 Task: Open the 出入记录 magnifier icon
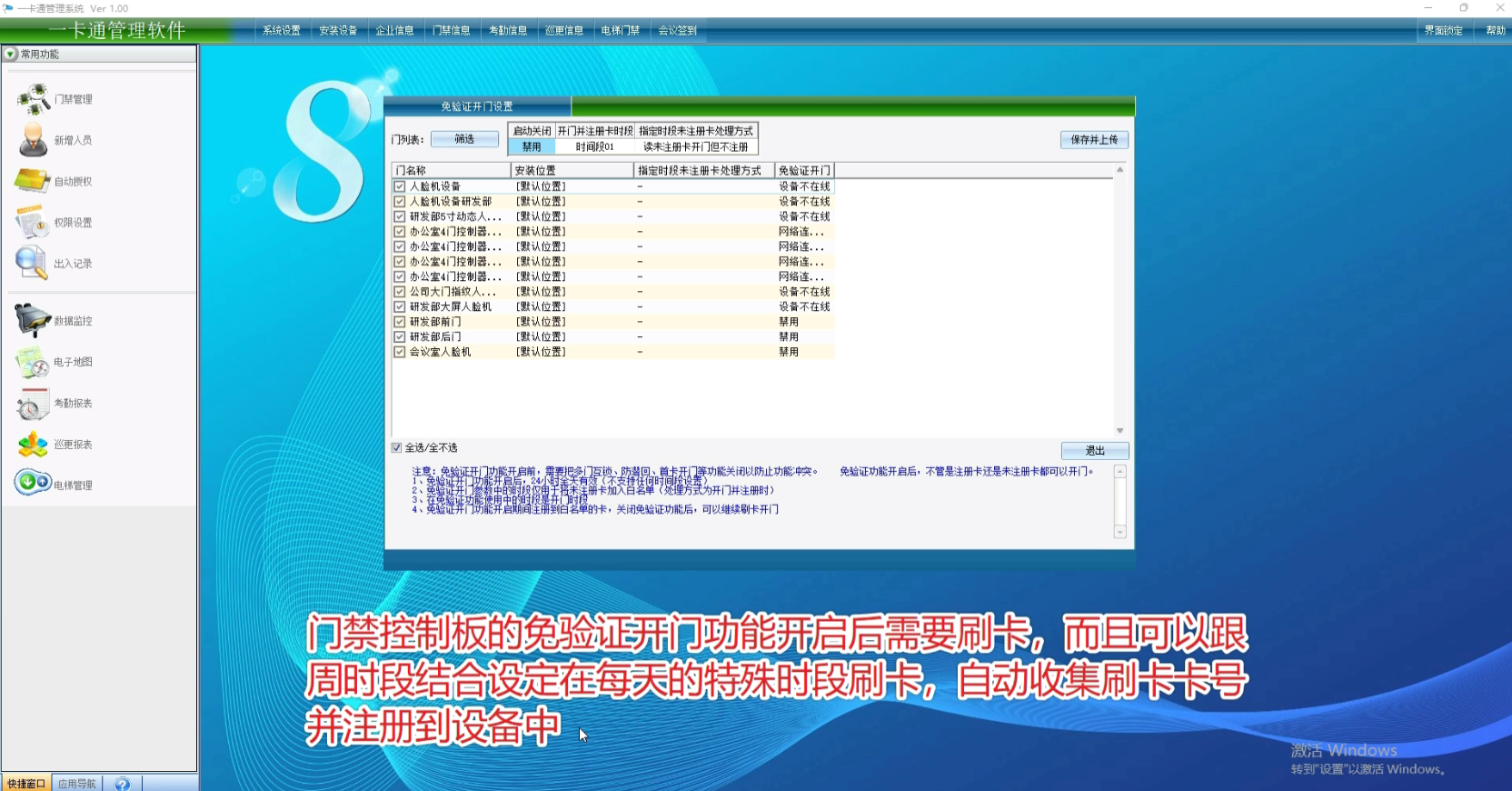32,263
